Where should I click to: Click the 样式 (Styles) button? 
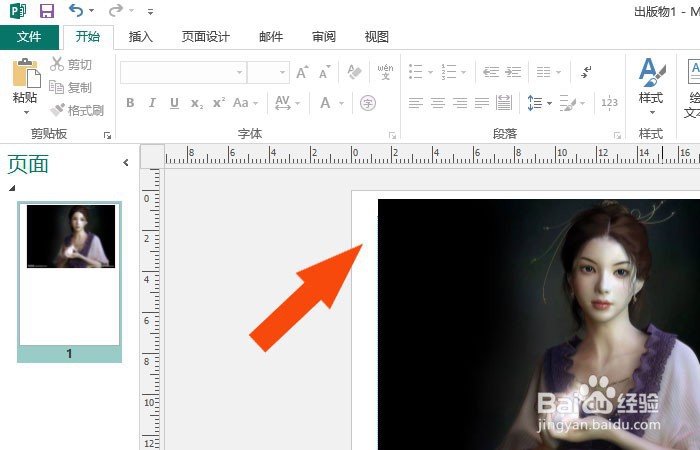[x=651, y=87]
